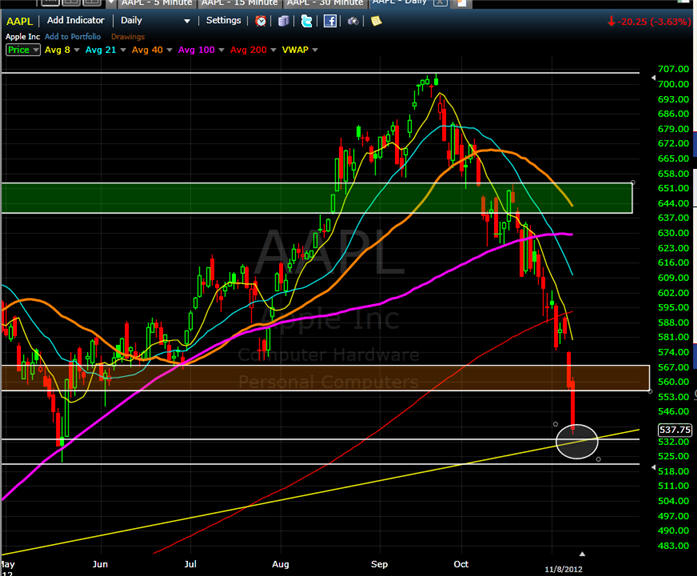The width and height of the screenshot is (697, 576).
Task: Click the alarm clock alert icon
Action: point(261,20)
